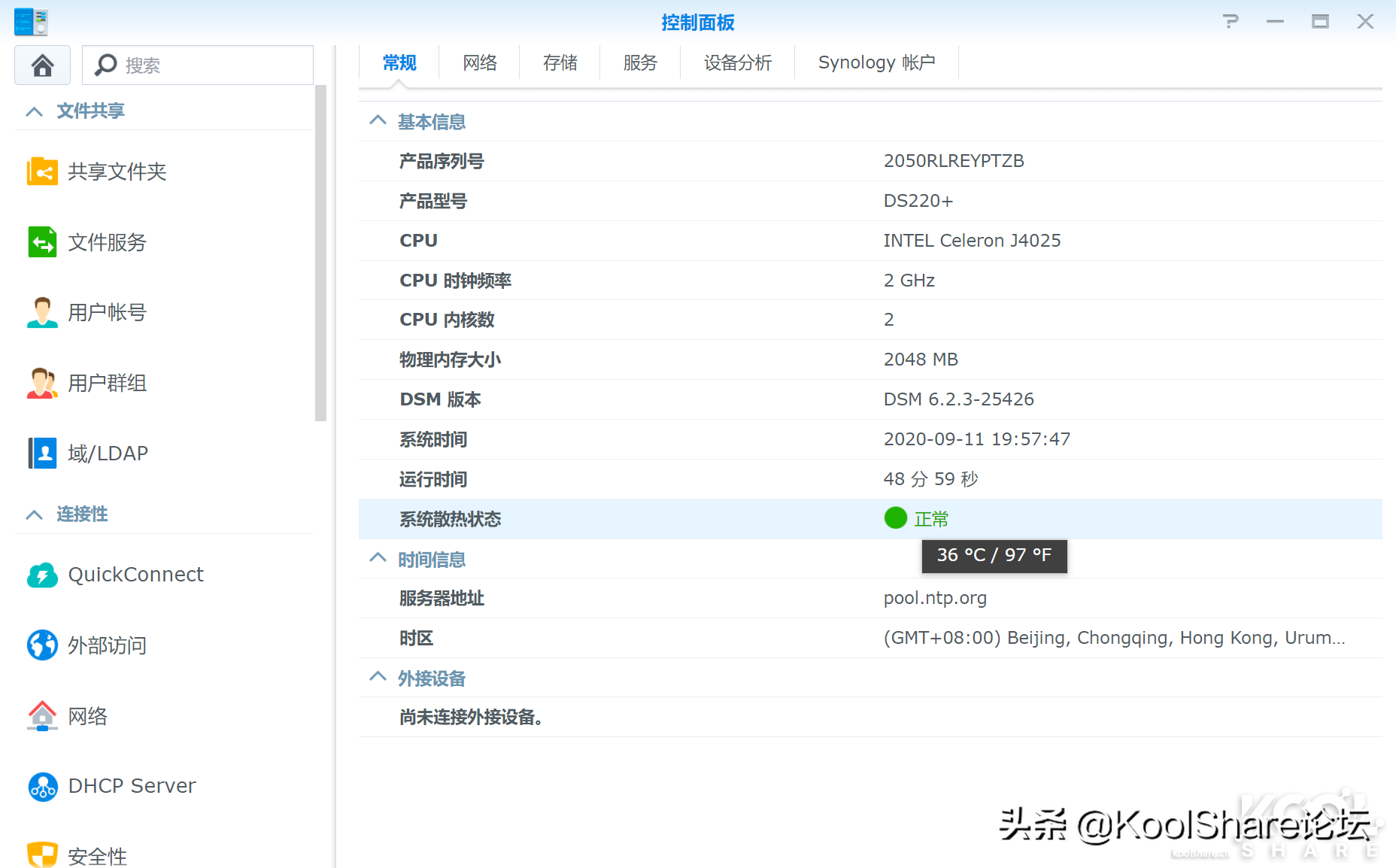This screenshot has width=1396, height=868.
Task: Open File Services (文件服务) icon
Action: pos(42,242)
